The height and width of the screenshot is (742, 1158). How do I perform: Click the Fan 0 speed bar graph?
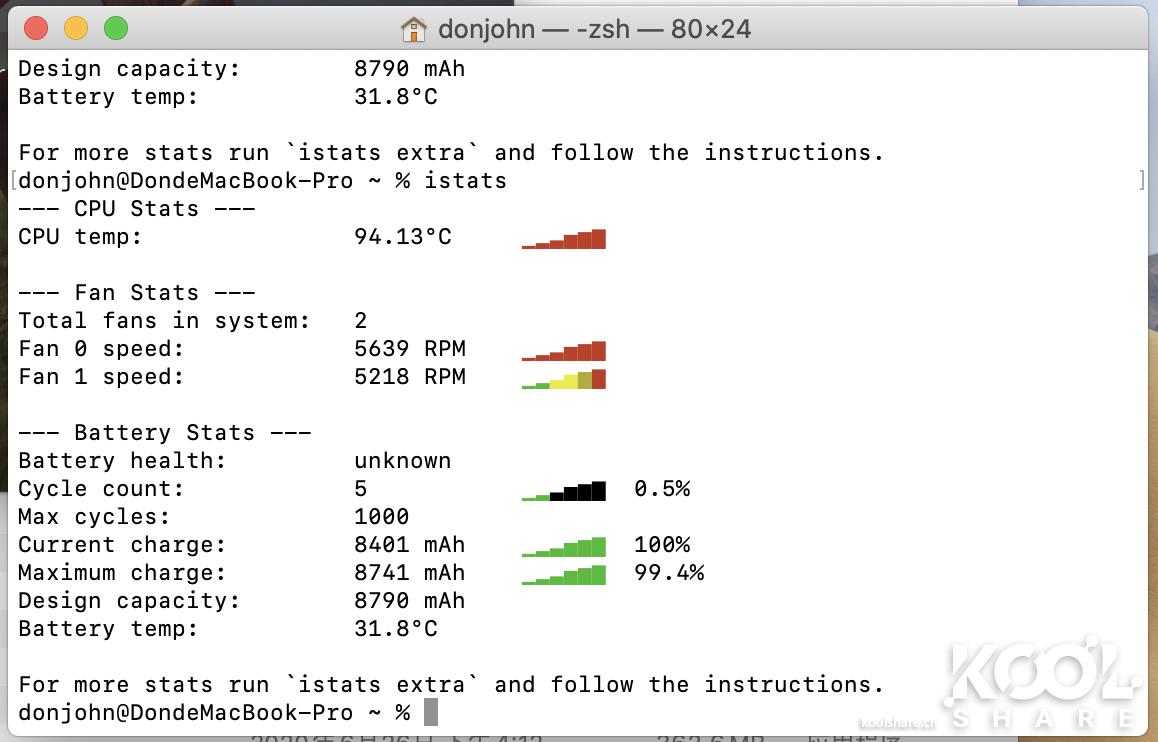point(563,349)
